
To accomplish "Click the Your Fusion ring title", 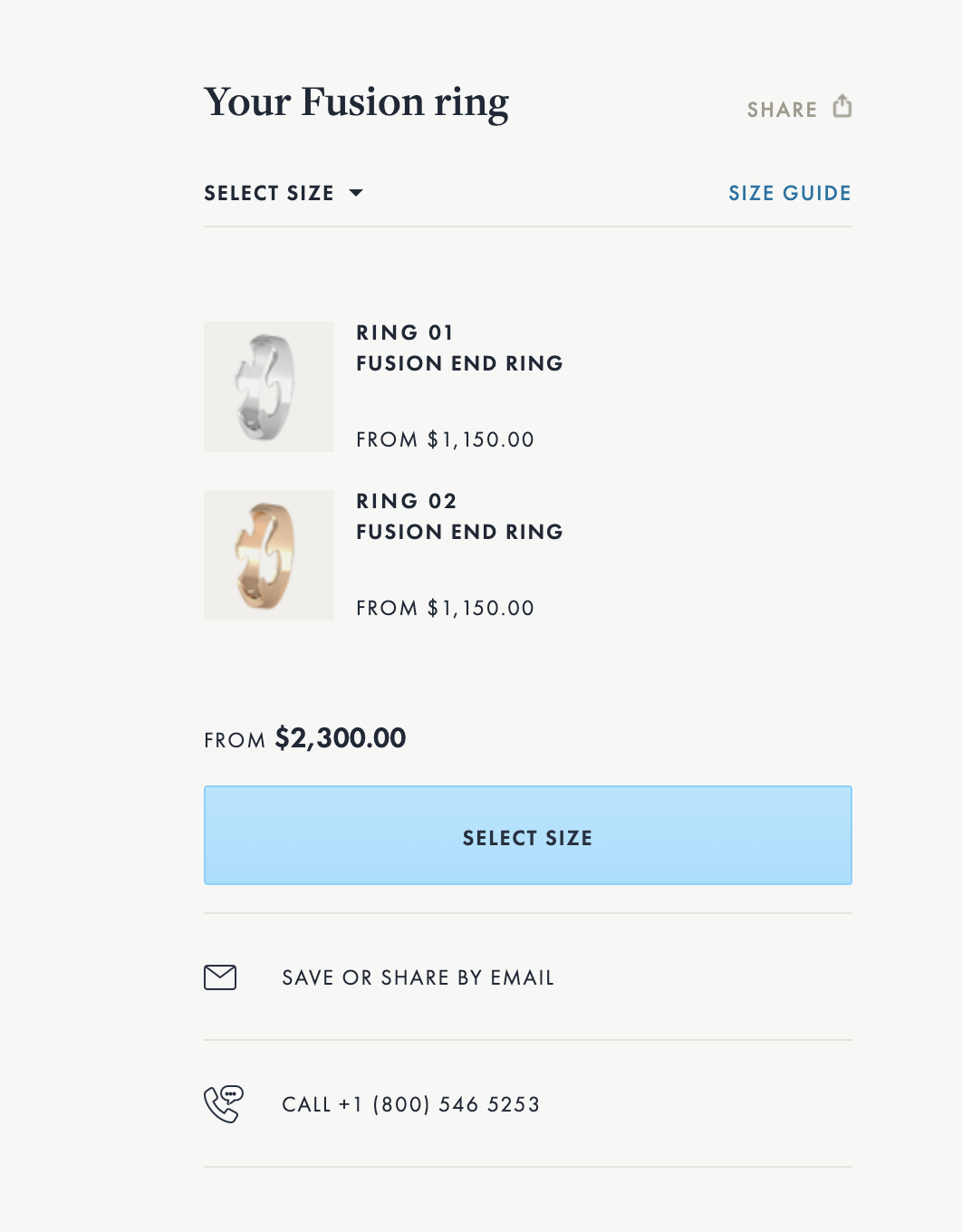I will [x=356, y=102].
